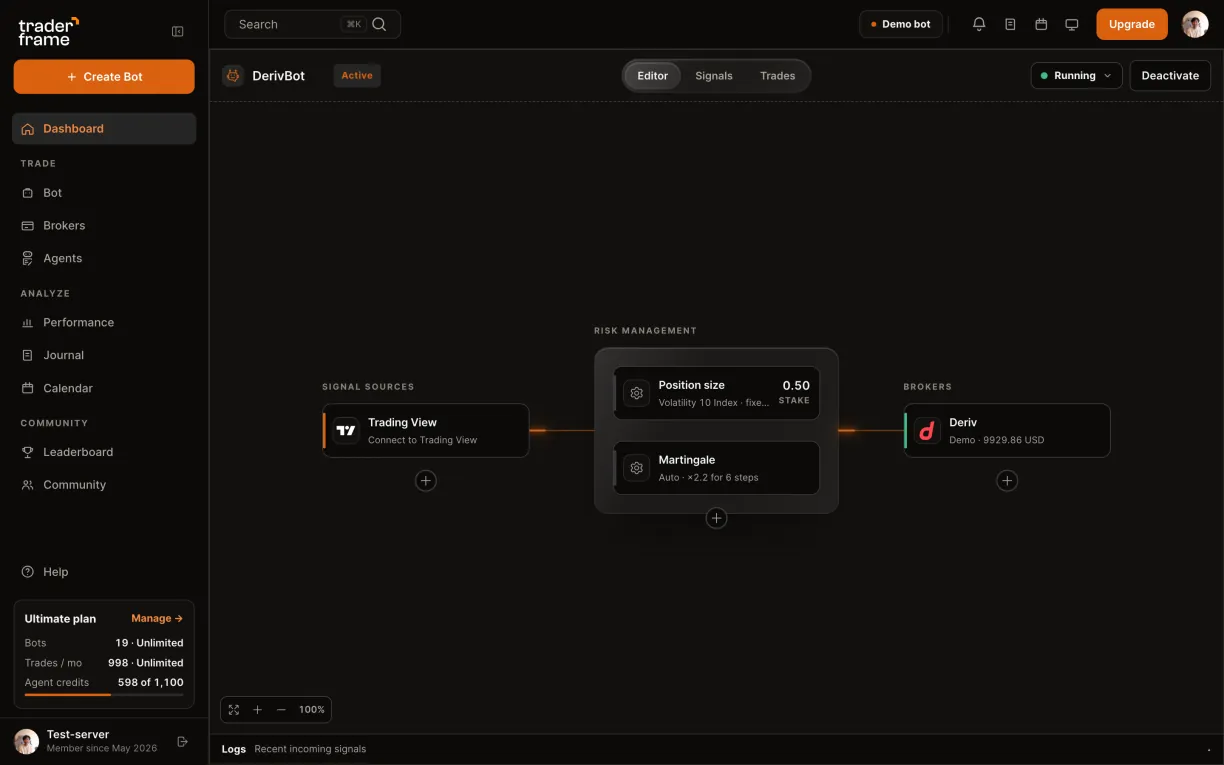Click the Deactivate button
The width and height of the screenshot is (1224, 765).
pos(1170,75)
